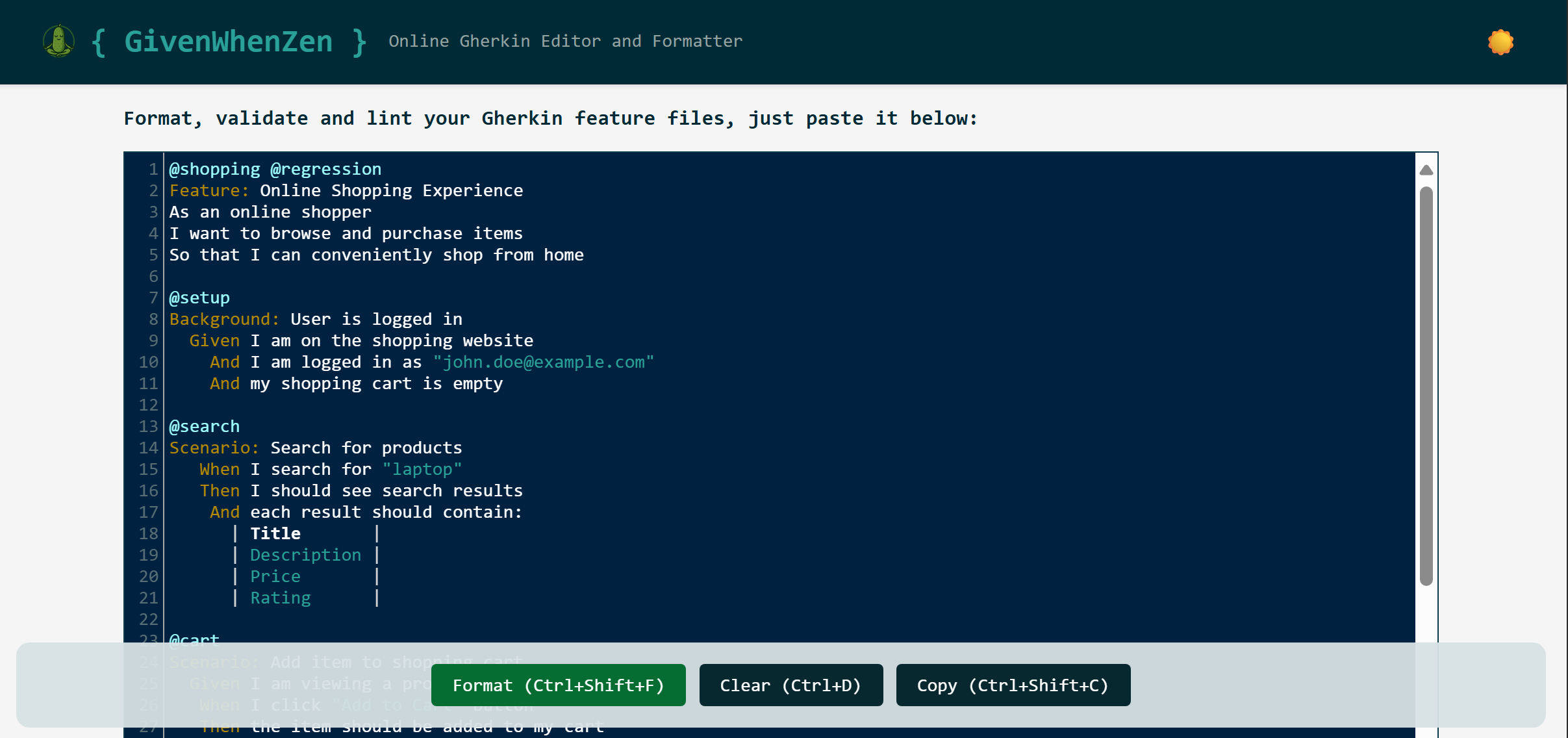Click the vertical scrollbar thumb in editor

coord(1426,386)
